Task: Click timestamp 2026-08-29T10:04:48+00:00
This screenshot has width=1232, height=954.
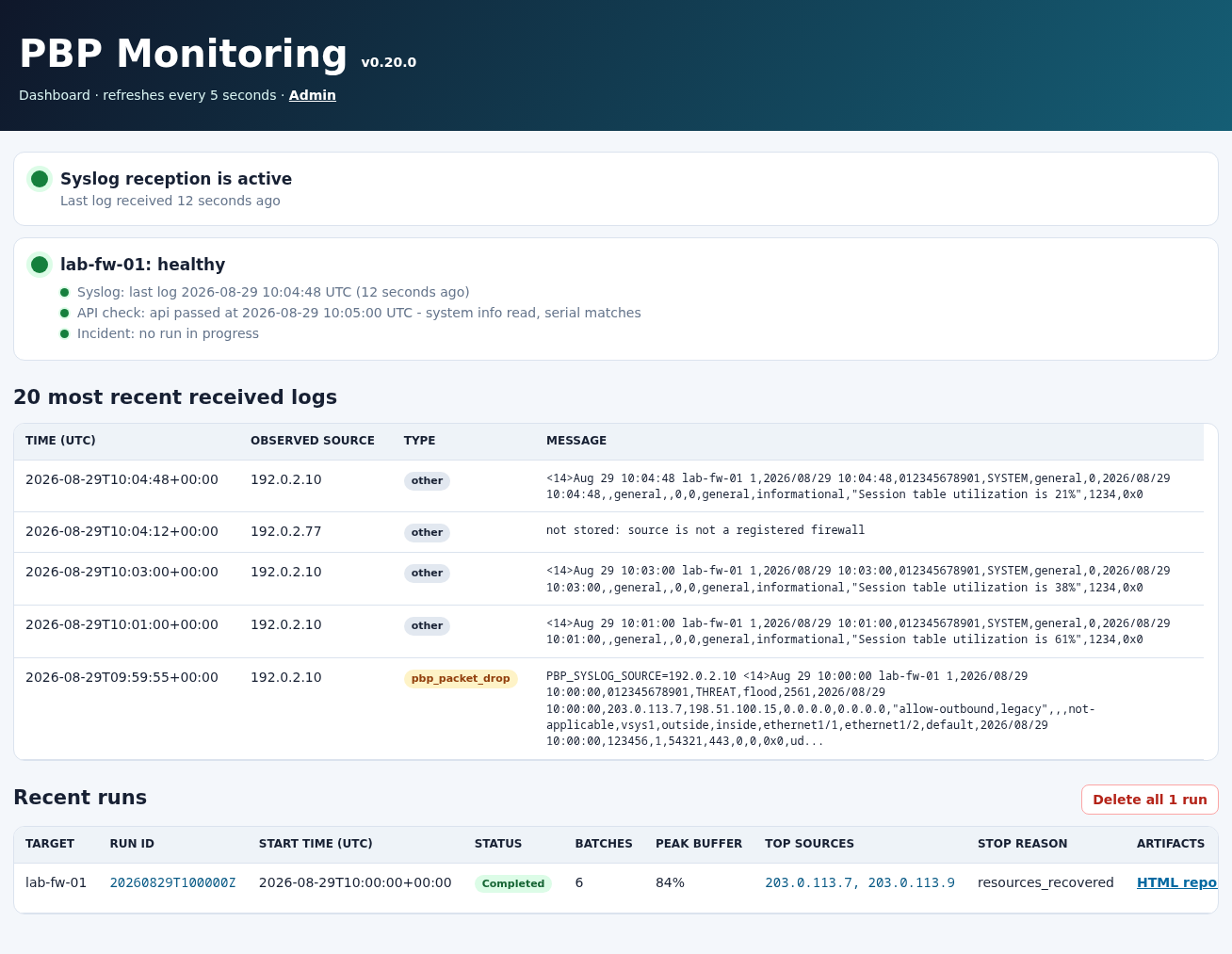Action: [x=122, y=479]
